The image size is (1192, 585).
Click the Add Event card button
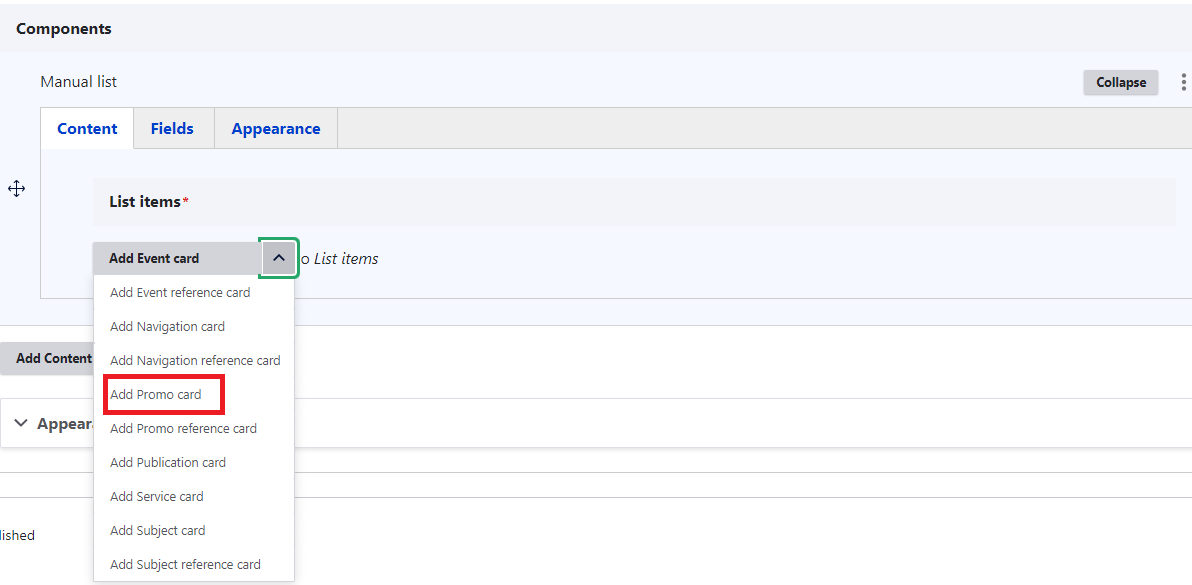point(155,258)
